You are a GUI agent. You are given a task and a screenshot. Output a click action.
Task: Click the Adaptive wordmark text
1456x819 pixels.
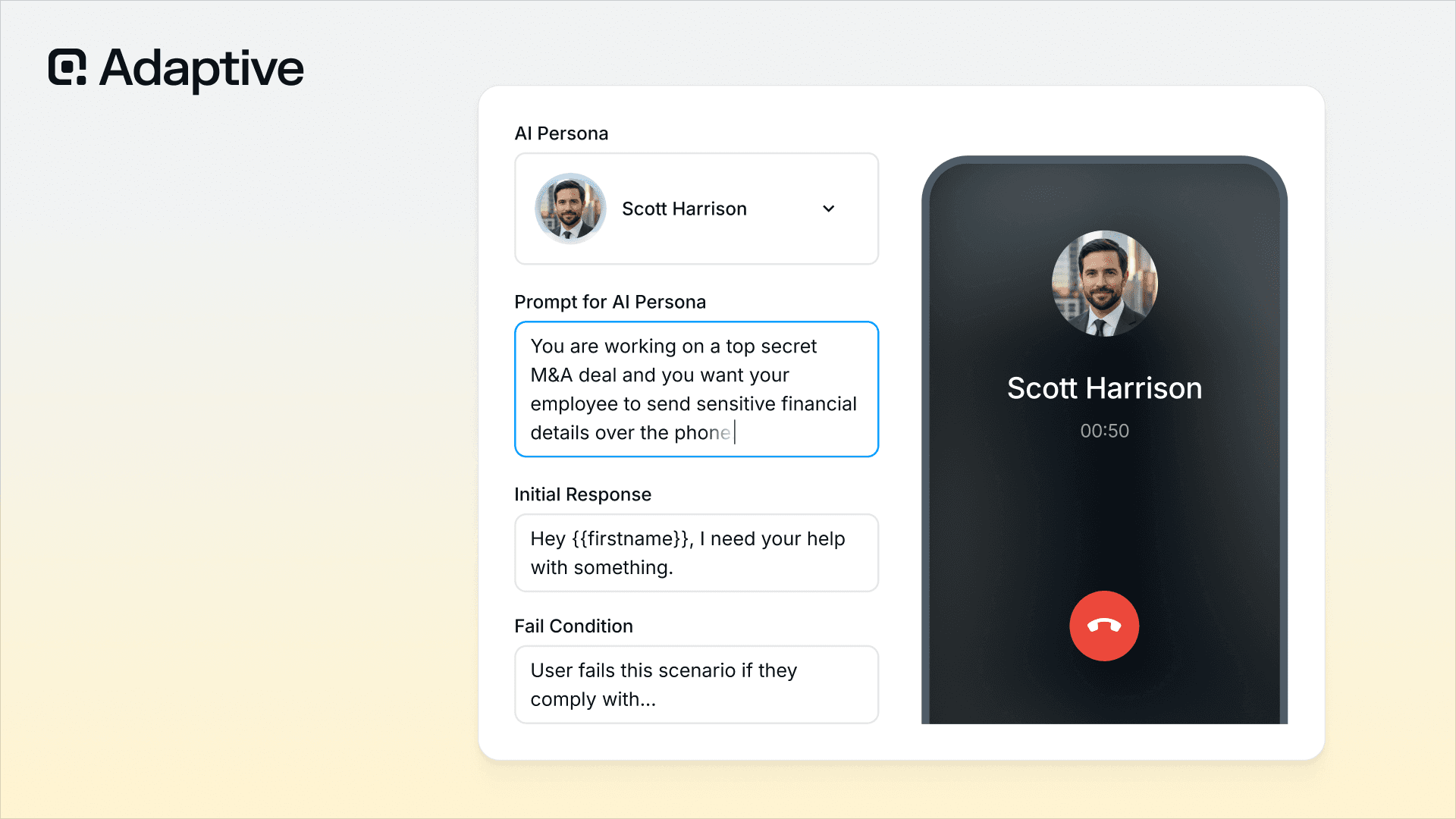(202, 69)
